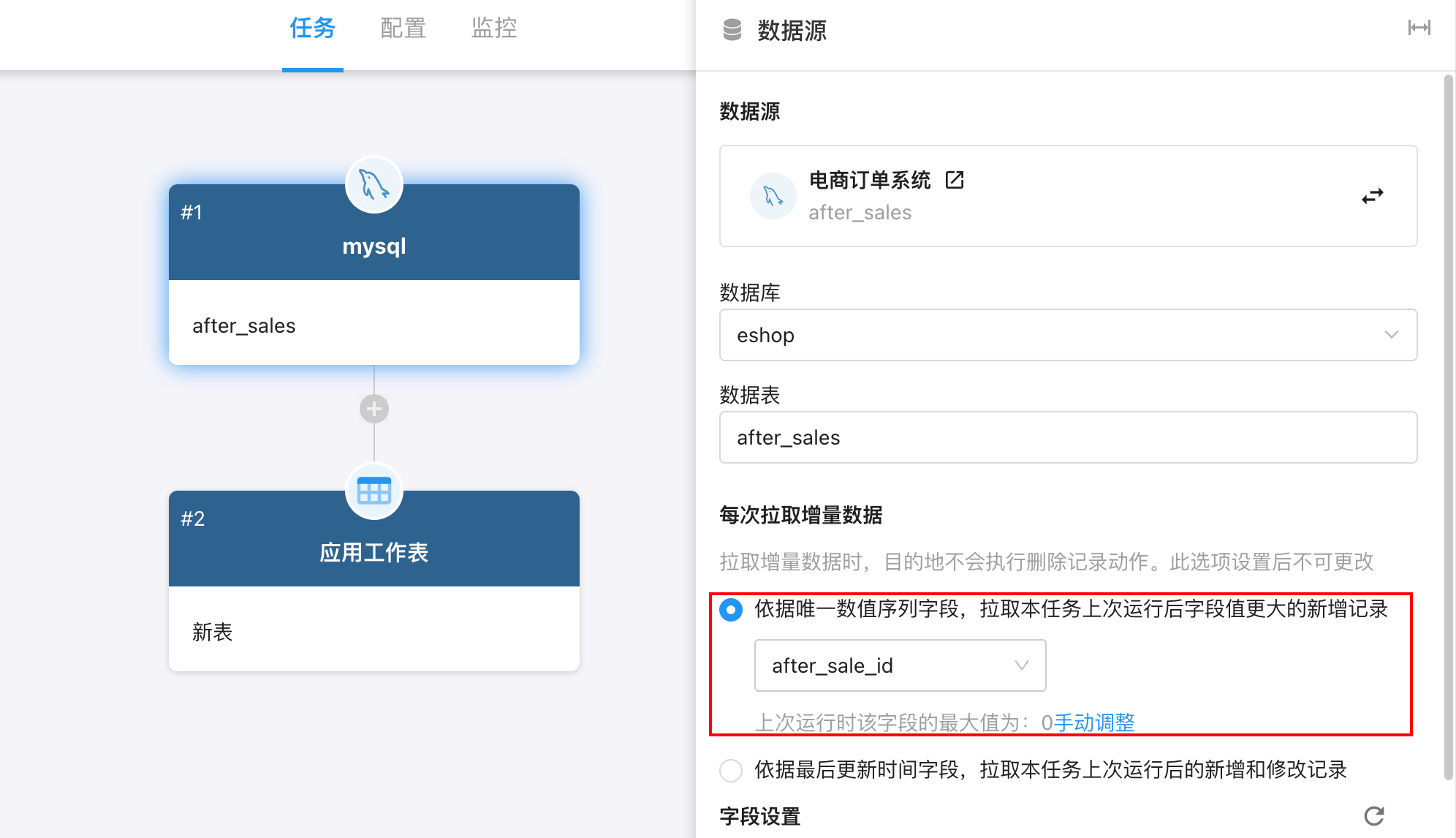The width and height of the screenshot is (1456, 838).
Task: Expand the panel width with the top-right icon
Action: (x=1419, y=28)
